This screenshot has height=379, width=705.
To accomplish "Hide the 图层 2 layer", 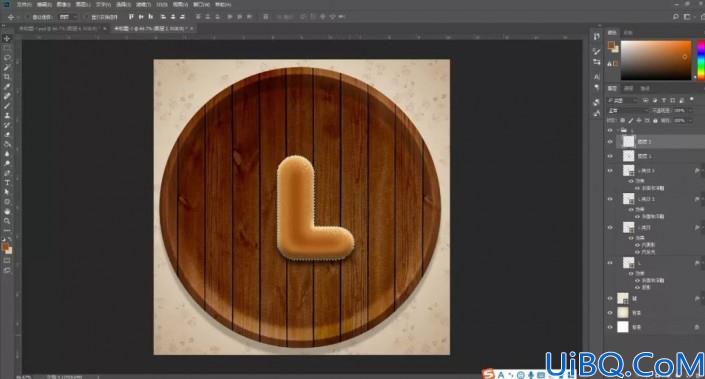I will point(610,142).
